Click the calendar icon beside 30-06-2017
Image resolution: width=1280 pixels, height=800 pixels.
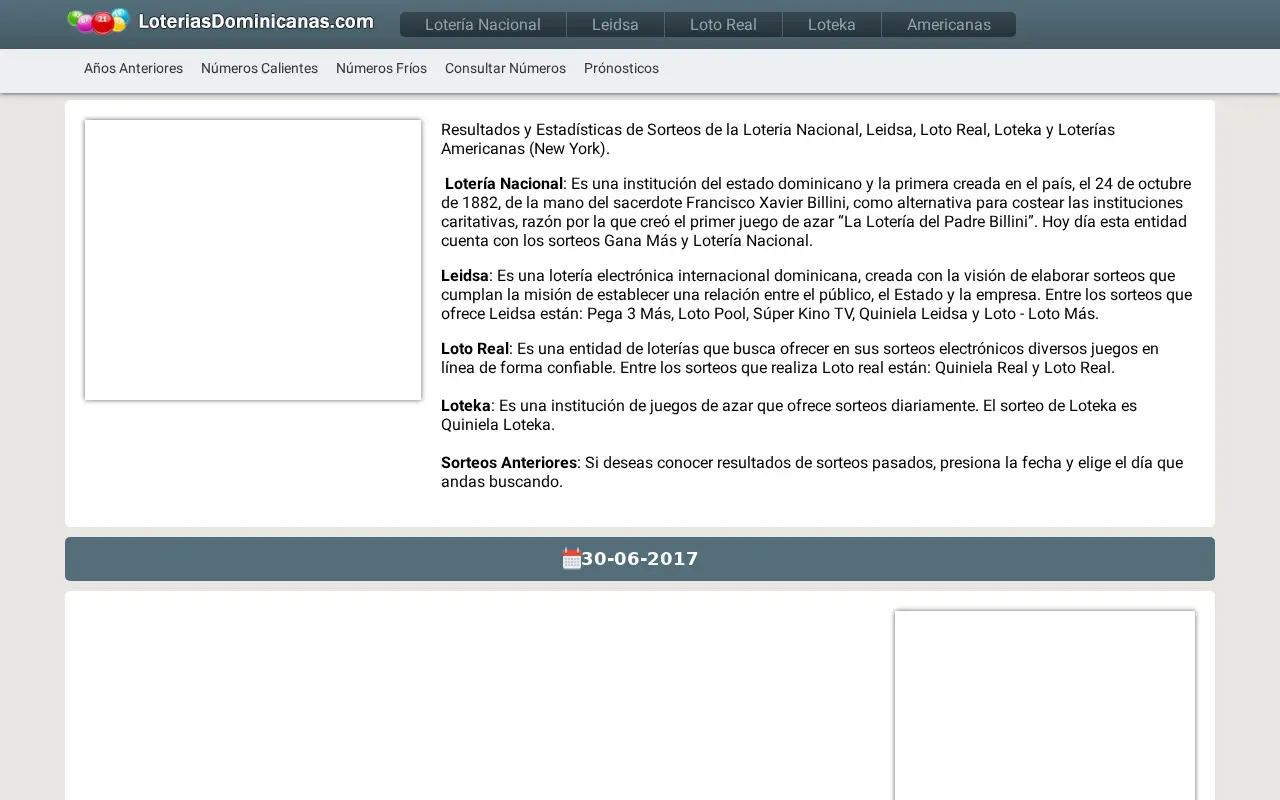click(x=571, y=559)
